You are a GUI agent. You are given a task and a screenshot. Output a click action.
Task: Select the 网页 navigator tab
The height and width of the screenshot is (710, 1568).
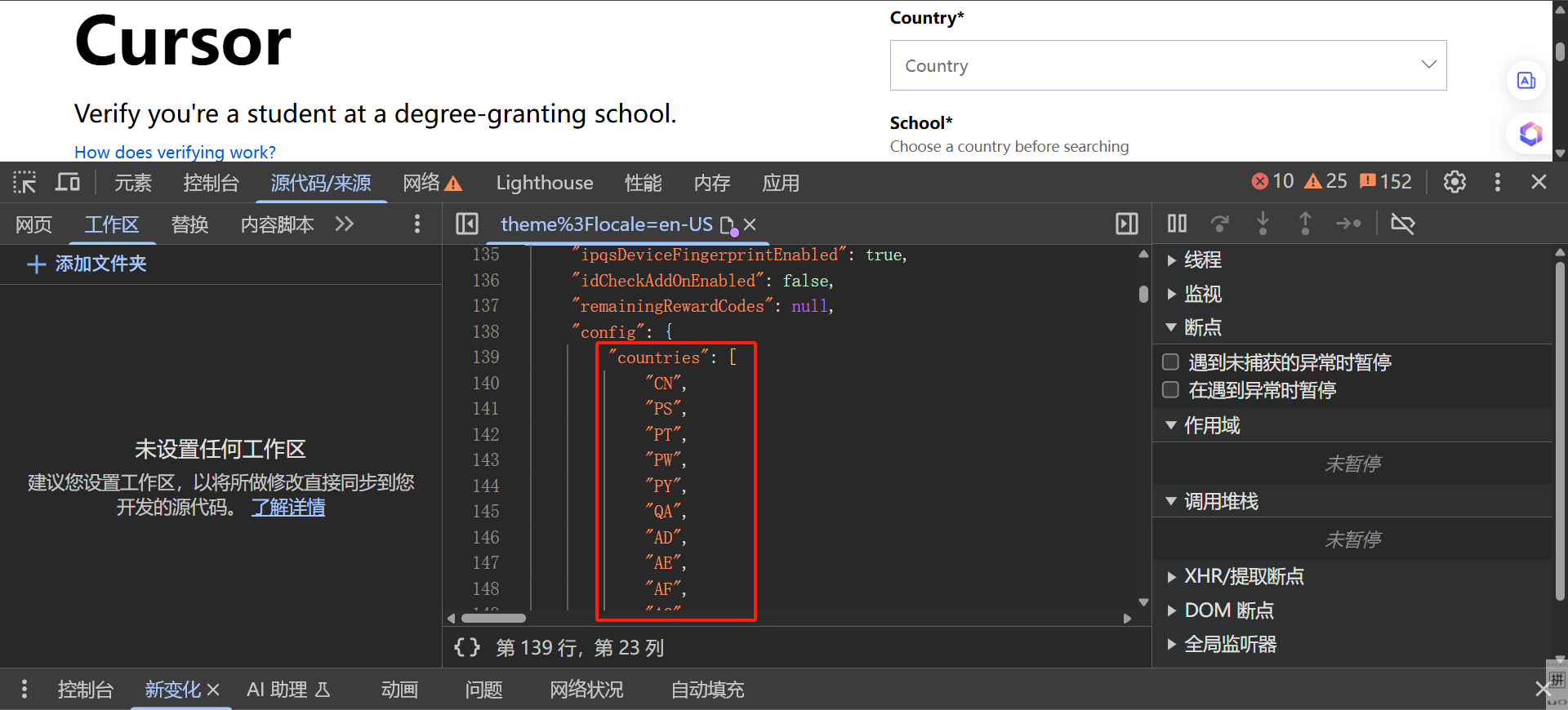click(x=33, y=224)
